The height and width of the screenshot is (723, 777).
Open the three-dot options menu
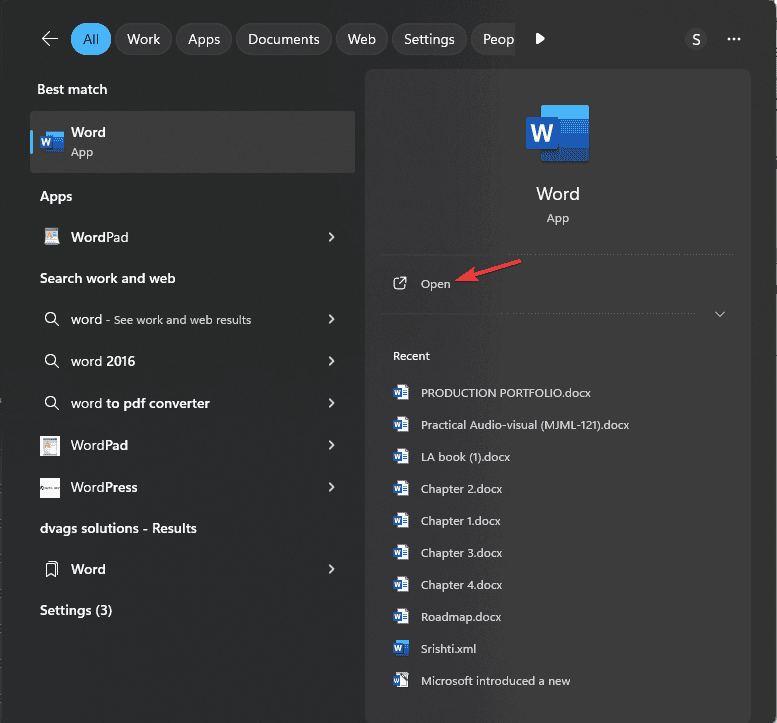733,39
